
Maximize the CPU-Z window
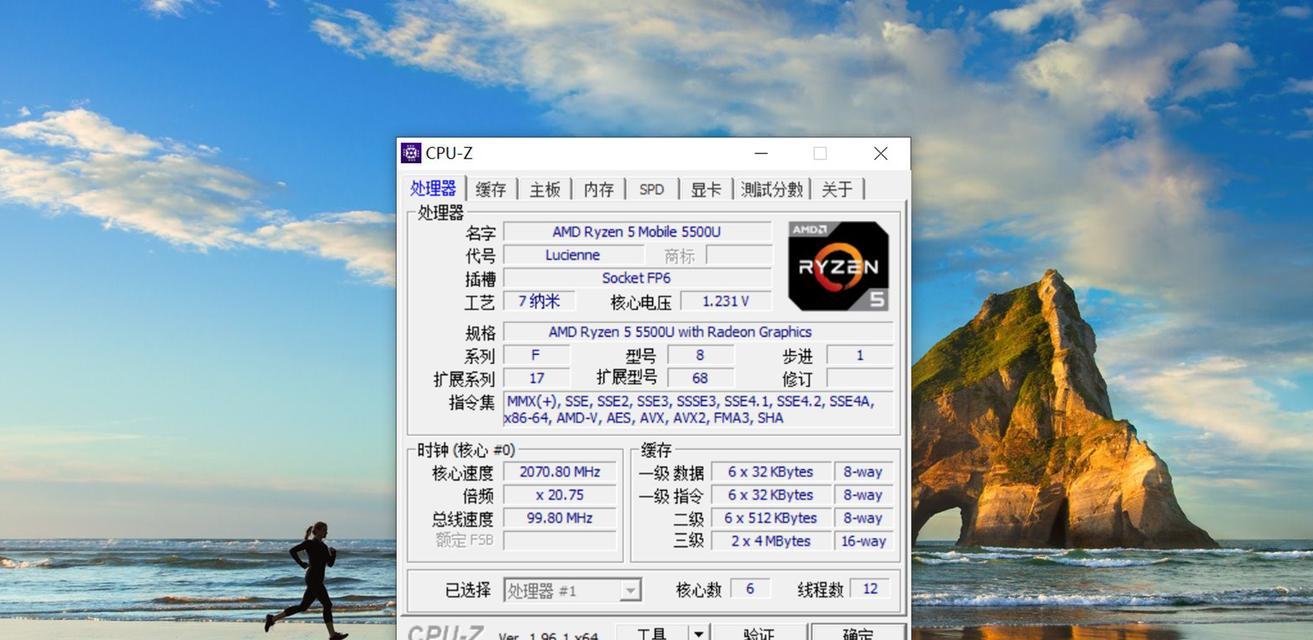pyautogui.click(x=820, y=153)
